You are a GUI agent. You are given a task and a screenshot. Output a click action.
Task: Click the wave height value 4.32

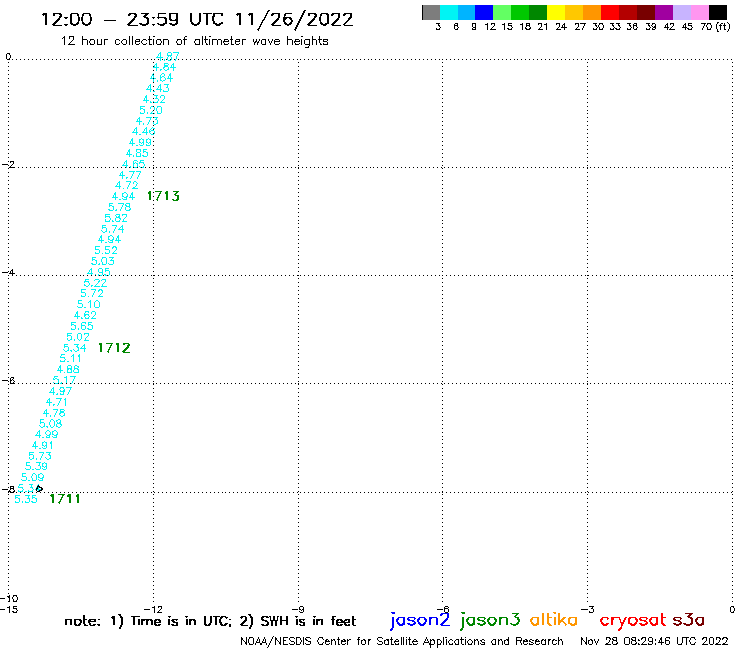pos(154,99)
